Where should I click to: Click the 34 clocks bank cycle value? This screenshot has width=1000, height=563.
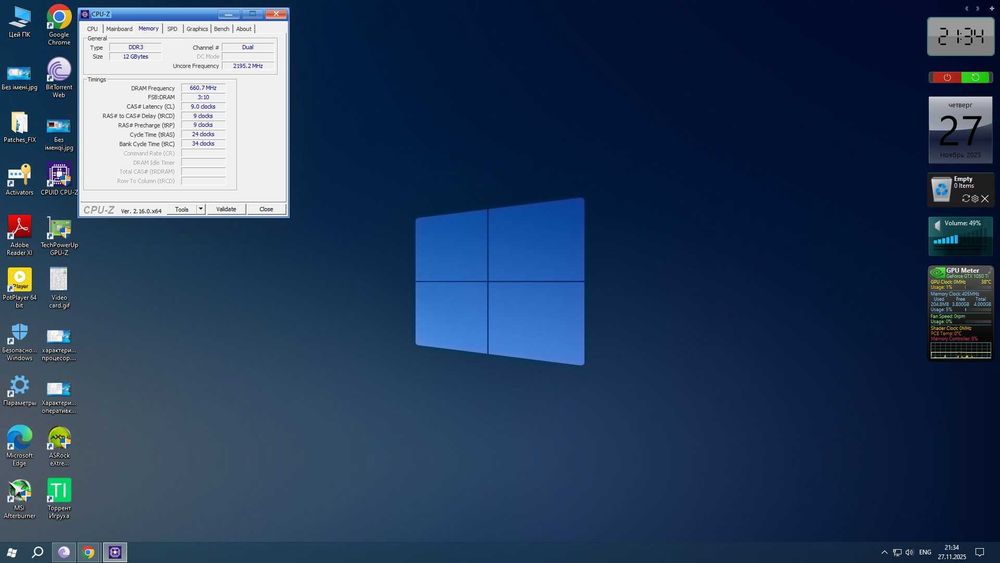(203, 143)
